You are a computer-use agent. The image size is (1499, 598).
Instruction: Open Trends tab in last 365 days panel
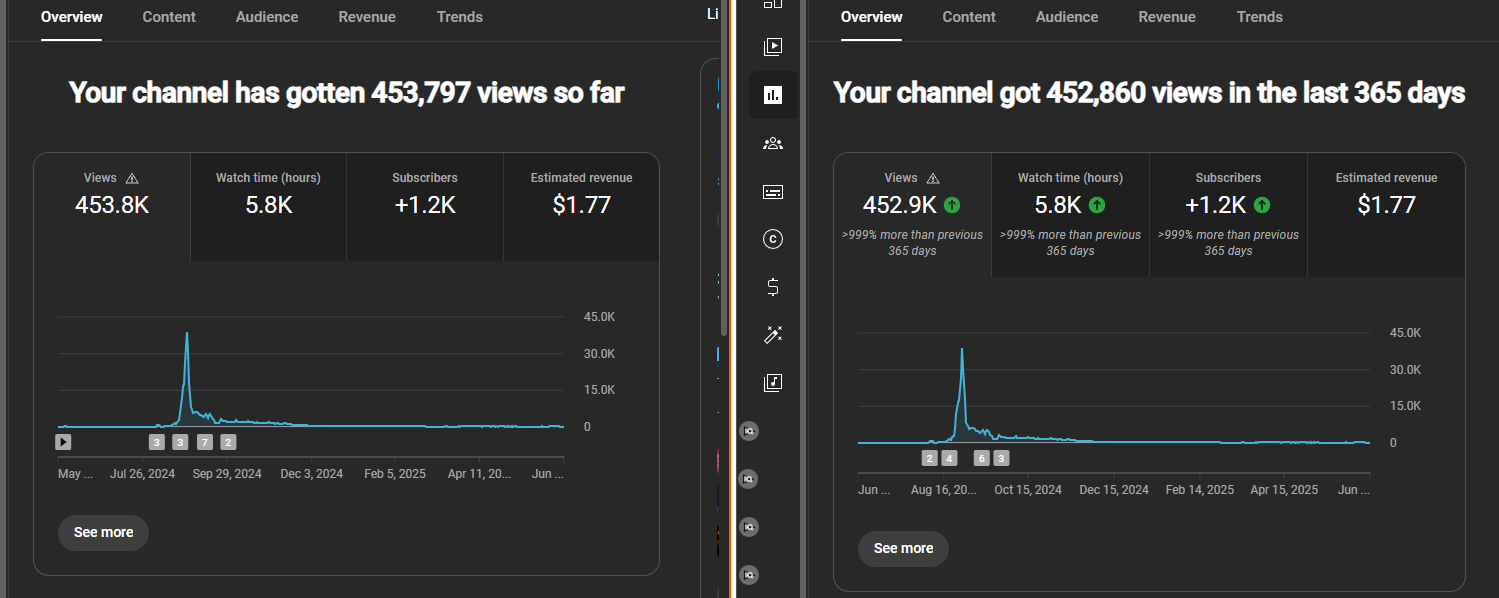1259,17
